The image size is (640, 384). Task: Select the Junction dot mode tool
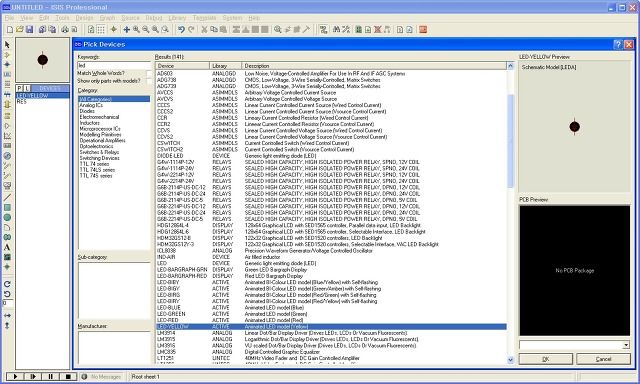pyautogui.click(x=7, y=64)
